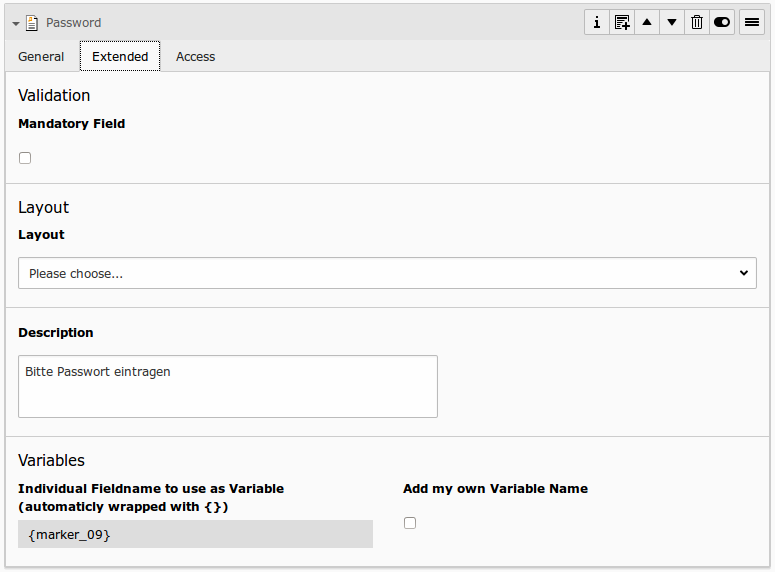This screenshot has height=572, width=775.
Task: Click the bold Description label
Action: 56,333
